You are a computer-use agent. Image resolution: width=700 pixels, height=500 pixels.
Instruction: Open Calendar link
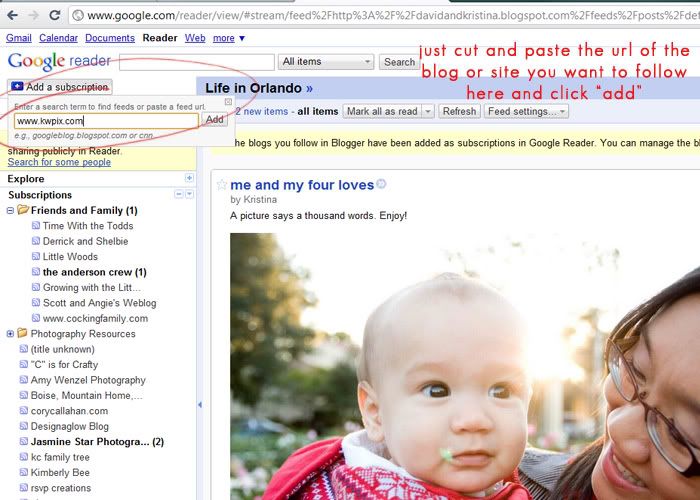[58, 38]
